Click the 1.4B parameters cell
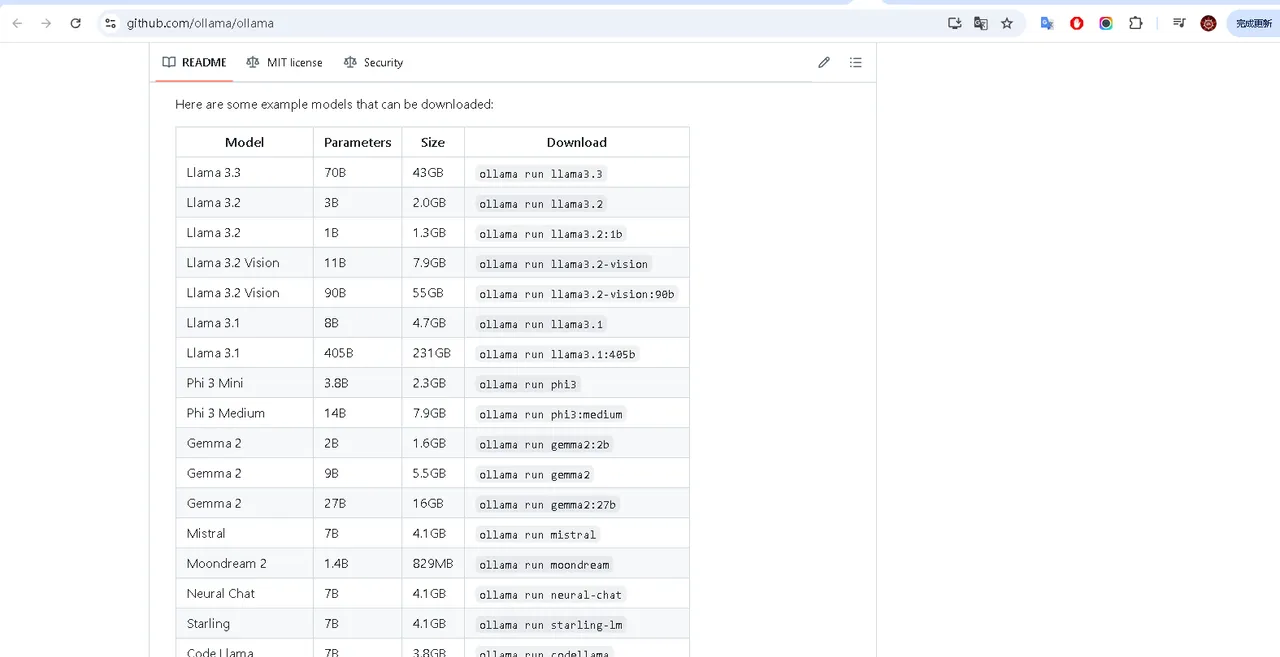This screenshot has height=657, width=1280. tap(358, 563)
